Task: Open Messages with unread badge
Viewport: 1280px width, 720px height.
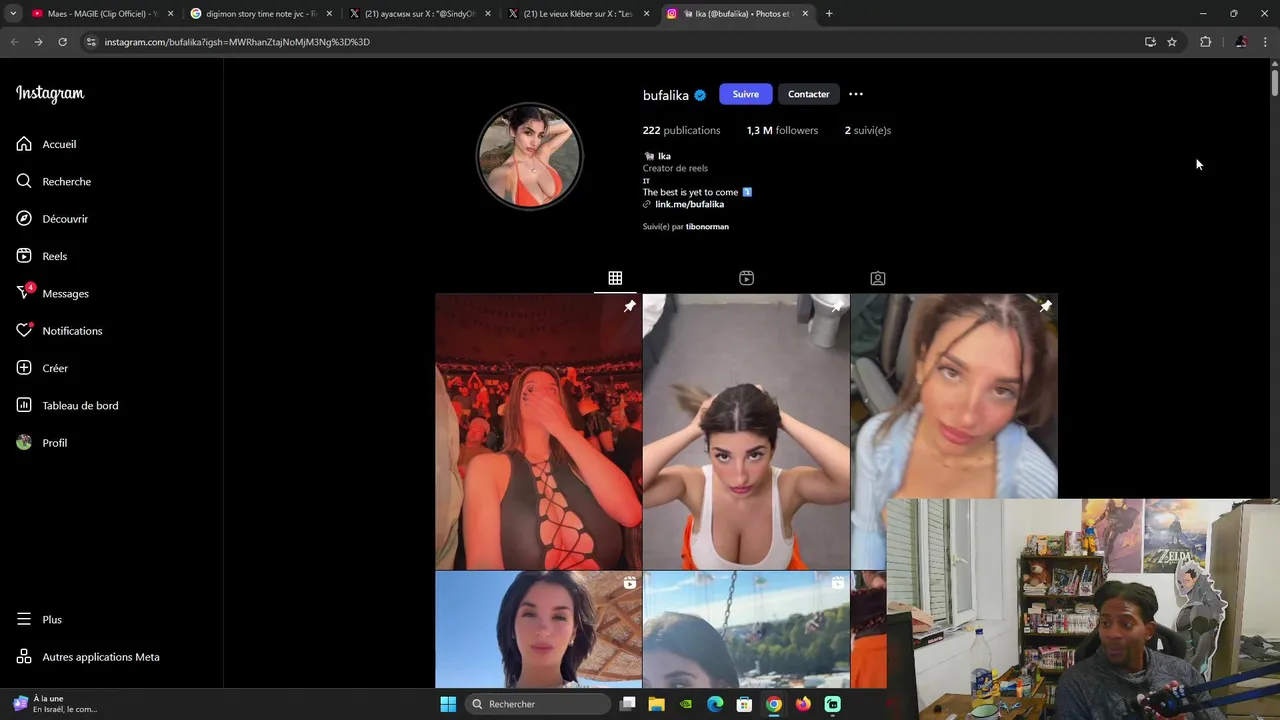Action: click(x=53, y=293)
